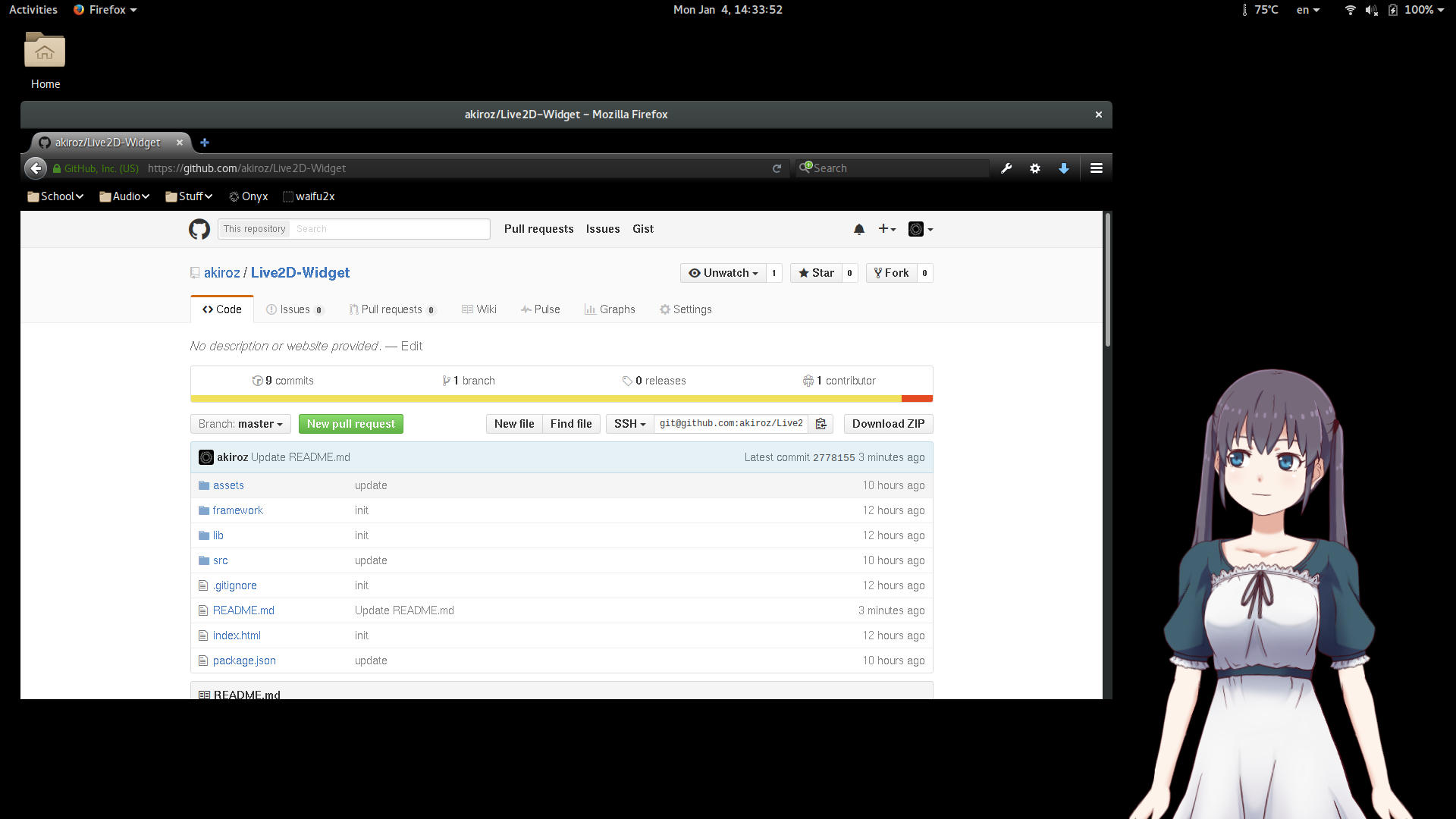Open the Graphs tab
This screenshot has height=819, width=1456.
pyautogui.click(x=610, y=309)
